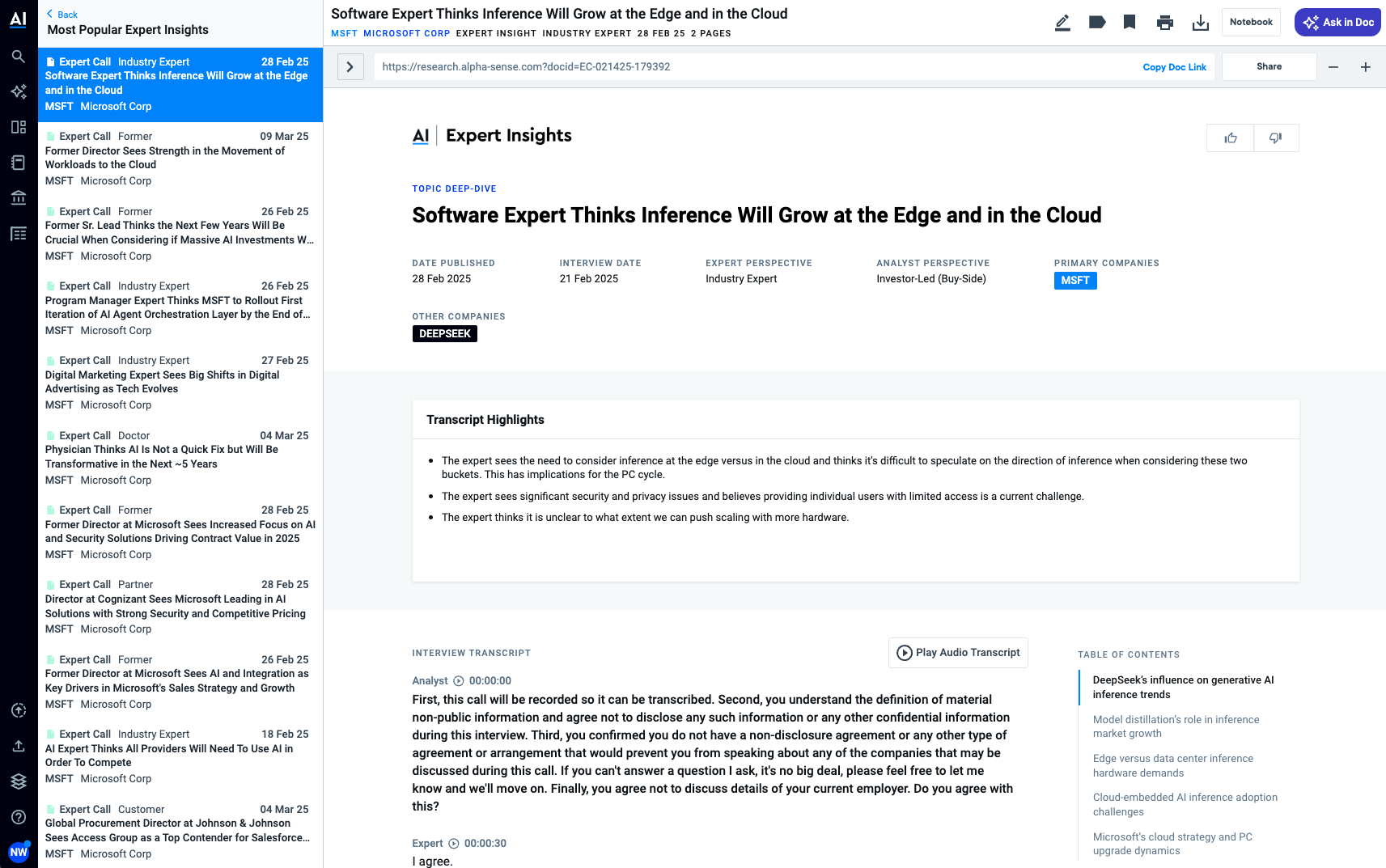Open the Notebook button
The image size is (1386, 868).
[x=1251, y=23]
